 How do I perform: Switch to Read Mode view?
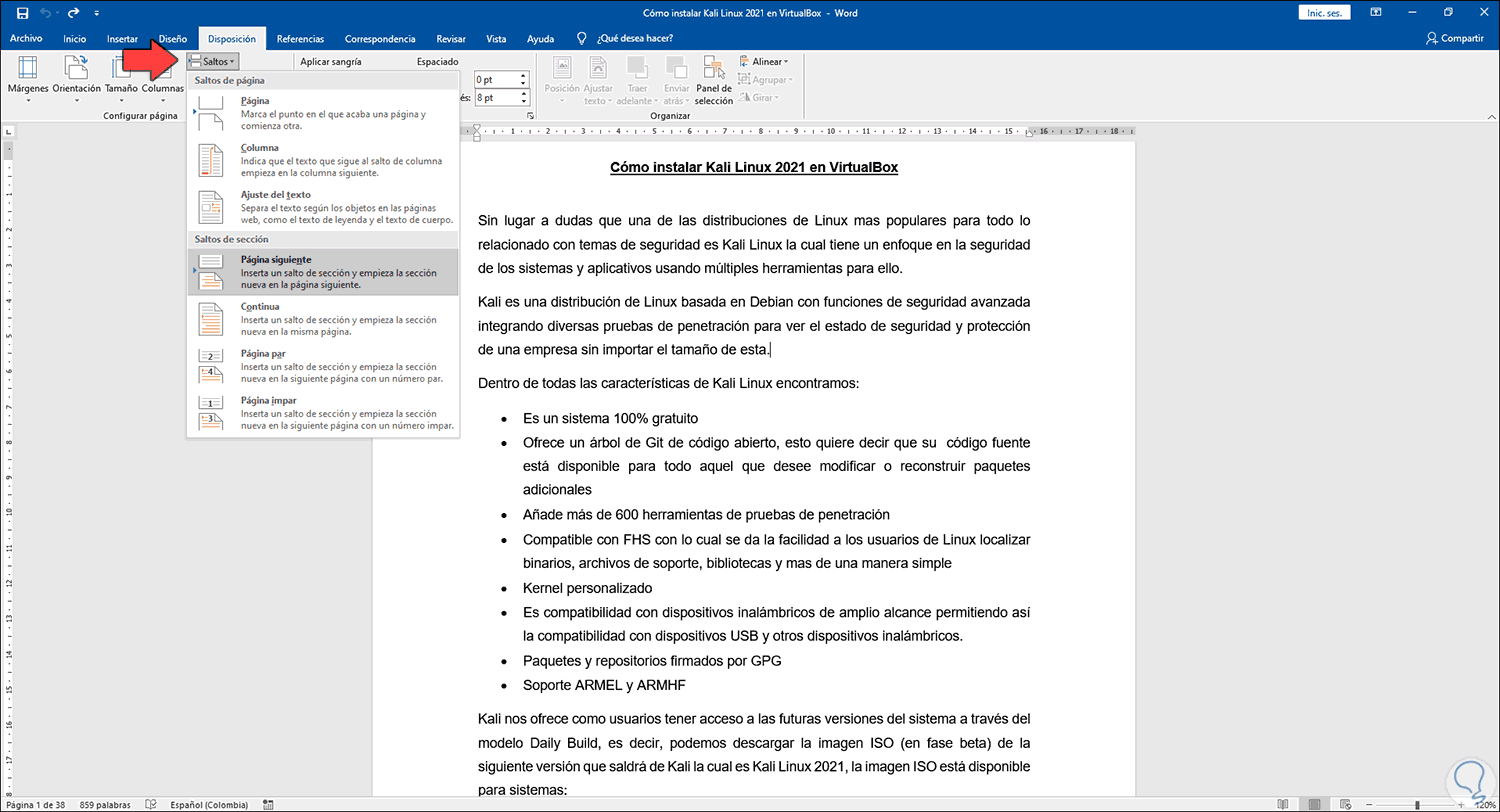pos(1284,804)
